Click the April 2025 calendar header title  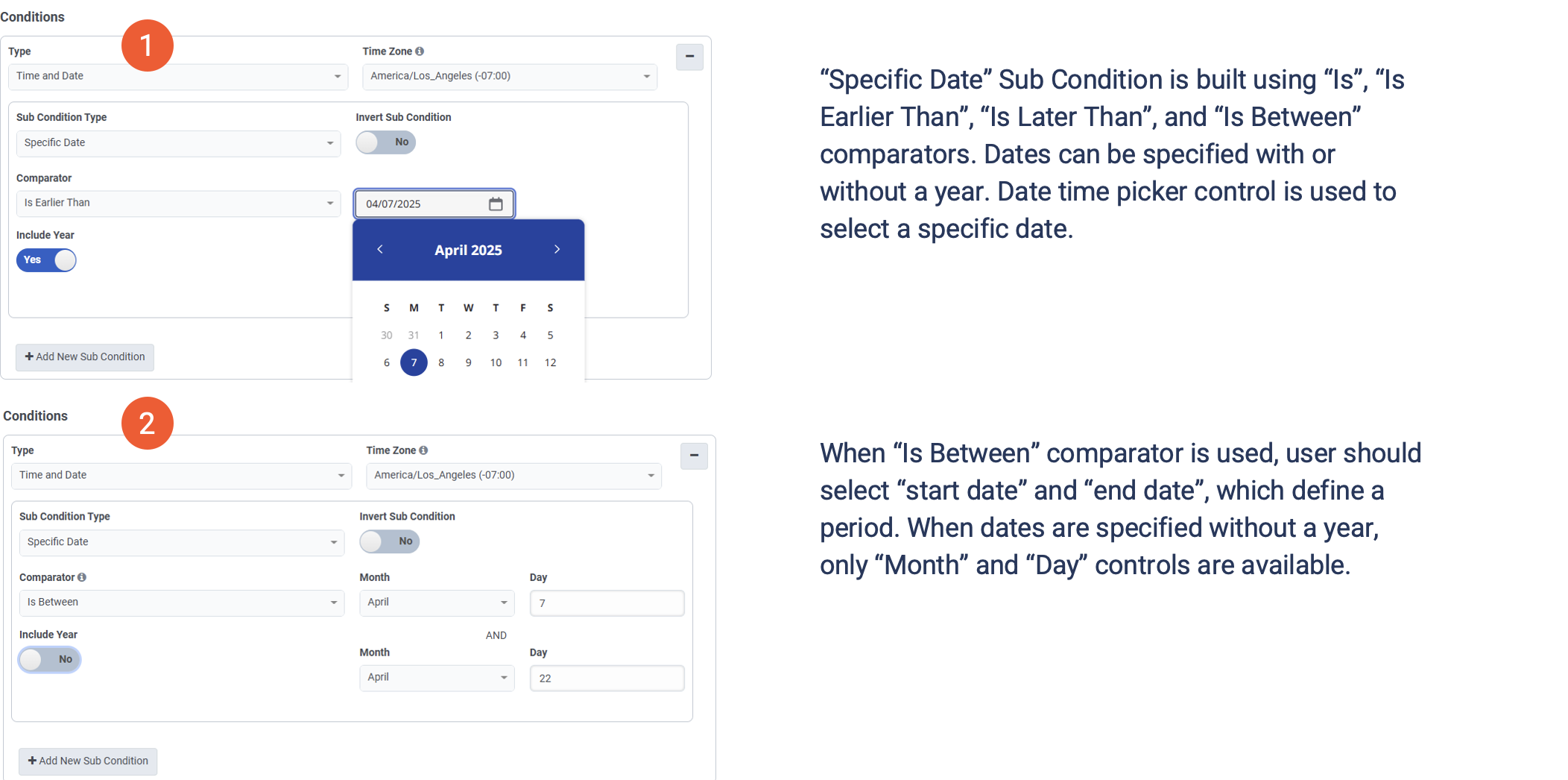click(468, 250)
